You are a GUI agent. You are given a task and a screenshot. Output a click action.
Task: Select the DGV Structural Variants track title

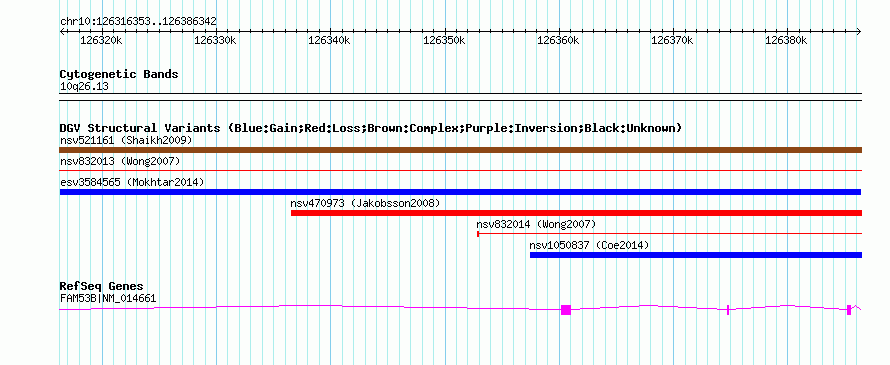click(x=371, y=128)
